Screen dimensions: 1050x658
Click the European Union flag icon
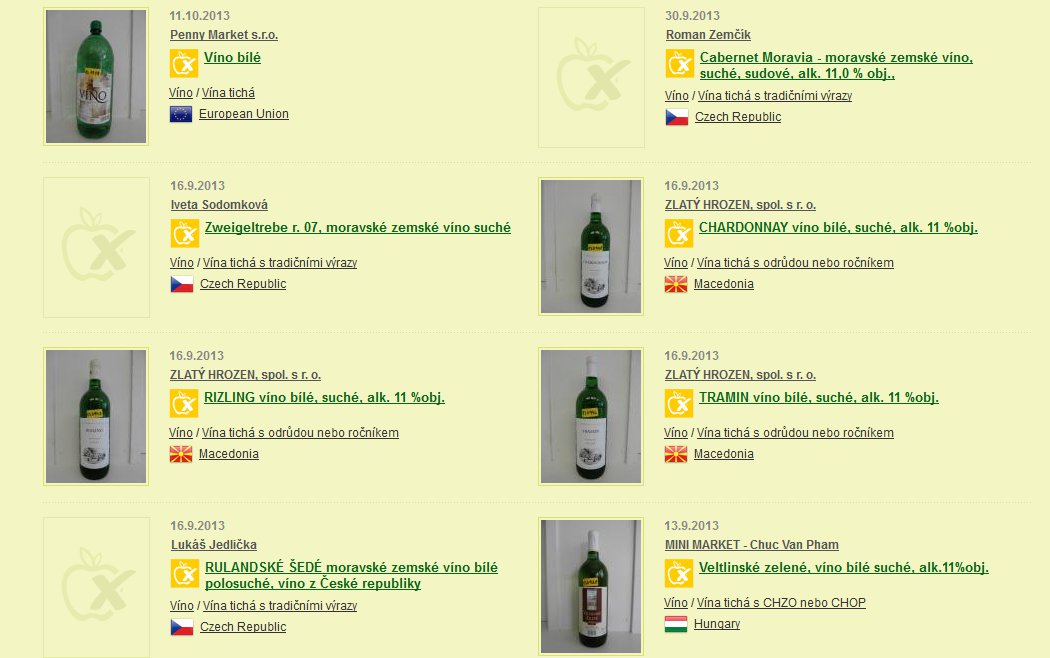181,114
